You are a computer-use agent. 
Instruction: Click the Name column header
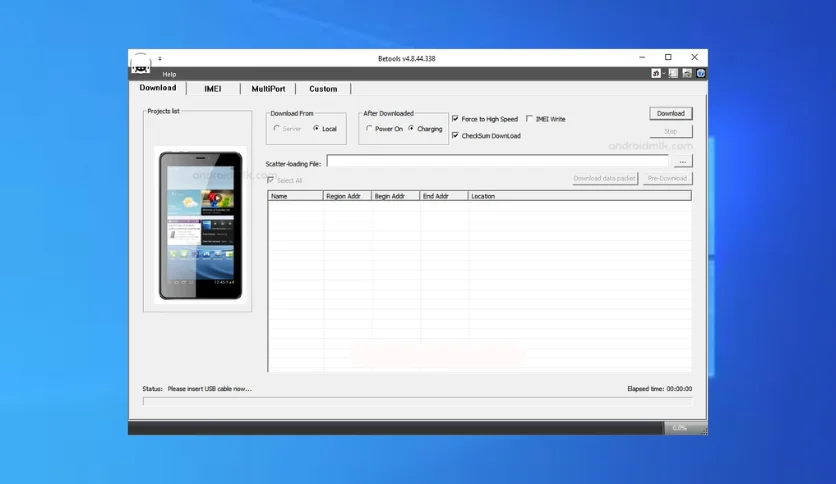[x=295, y=196]
